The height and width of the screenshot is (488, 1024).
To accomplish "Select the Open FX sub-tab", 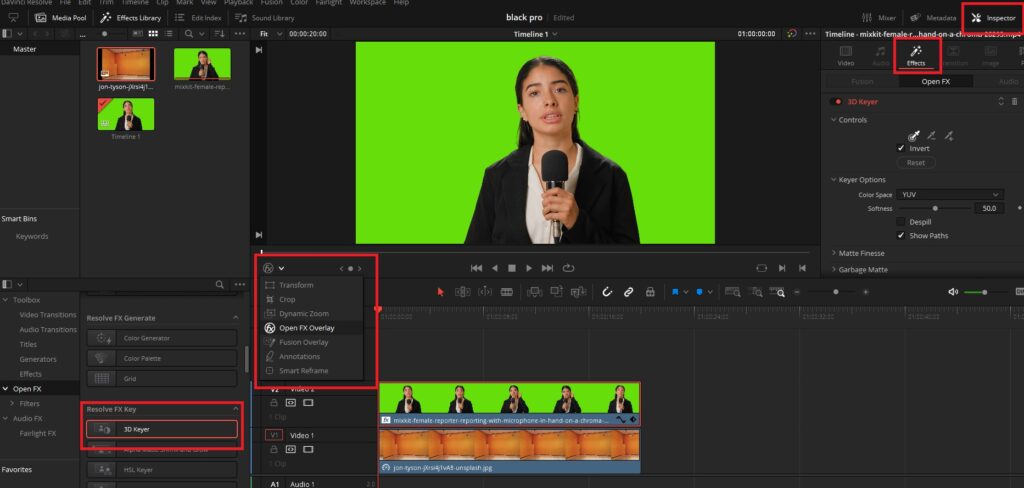I will [x=935, y=82].
